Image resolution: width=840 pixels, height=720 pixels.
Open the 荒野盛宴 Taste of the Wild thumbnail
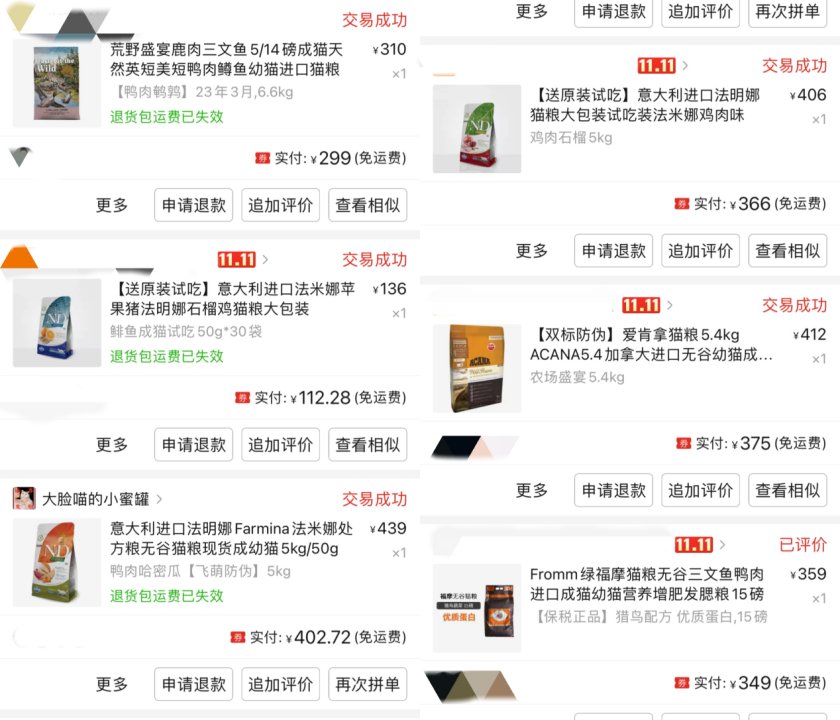(57, 83)
